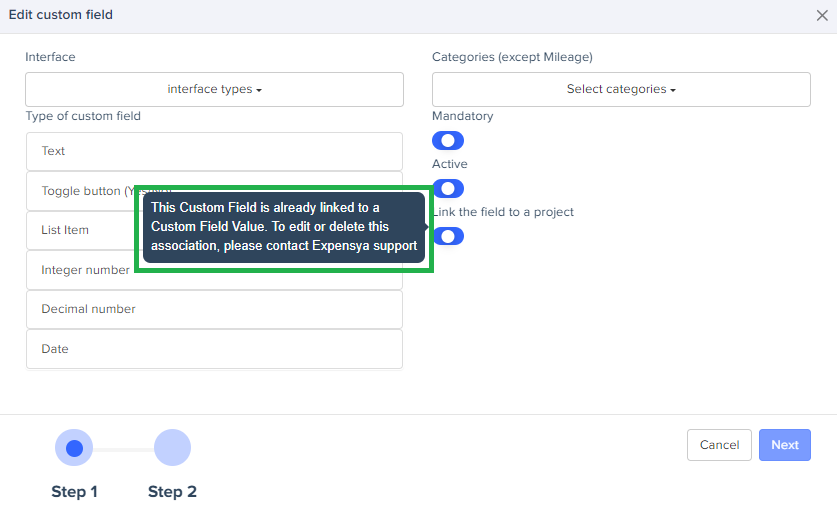Select Toggle button (Yes/No) field type
This screenshot has height=520, width=837.
[85, 191]
